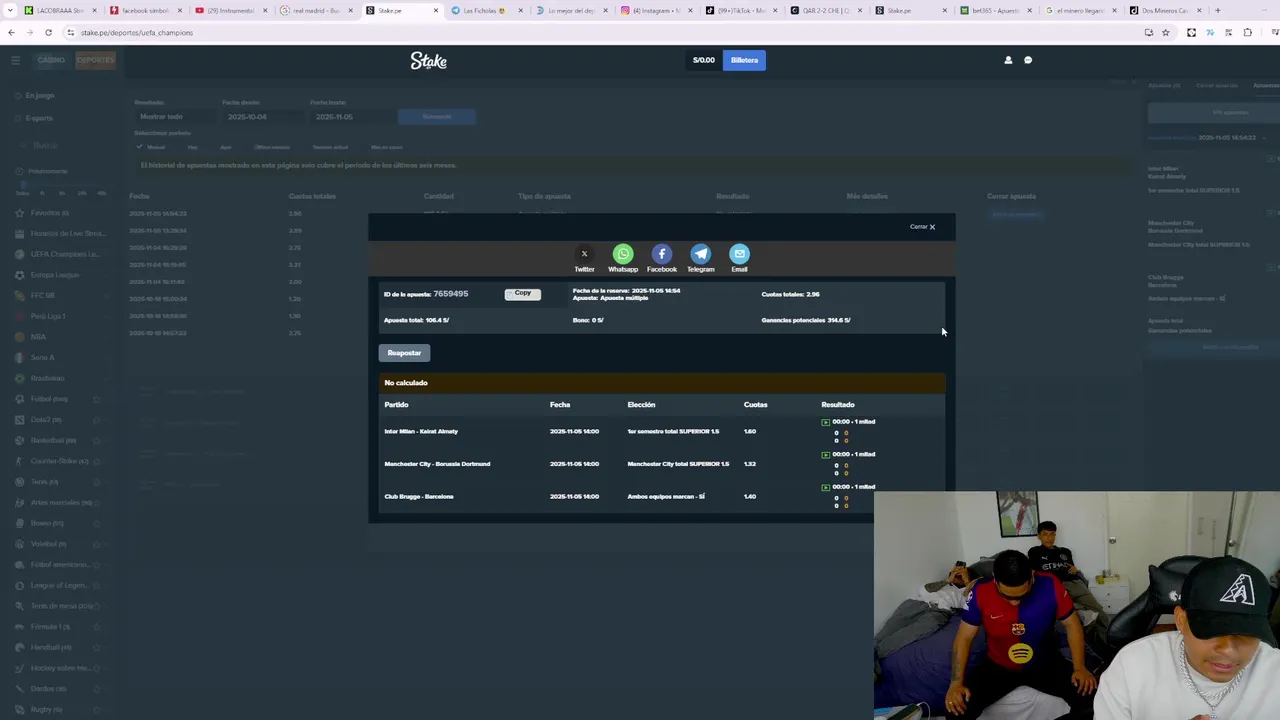Switch to facebook browser tab
1280x720 pixels.
pos(144,10)
